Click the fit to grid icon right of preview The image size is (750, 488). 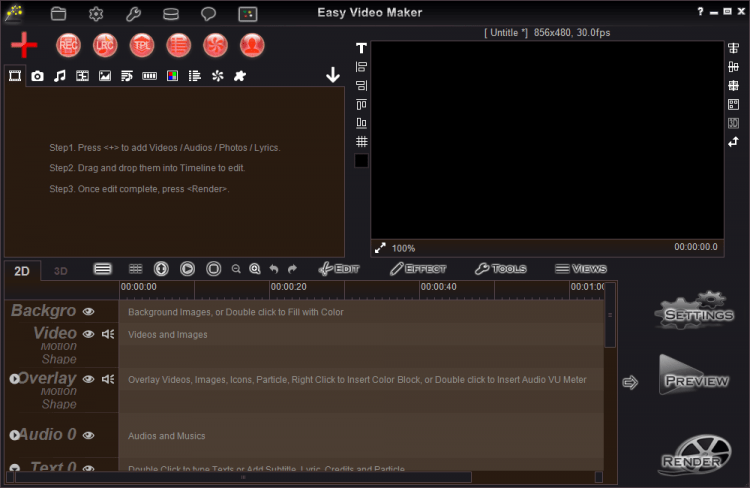(733, 104)
